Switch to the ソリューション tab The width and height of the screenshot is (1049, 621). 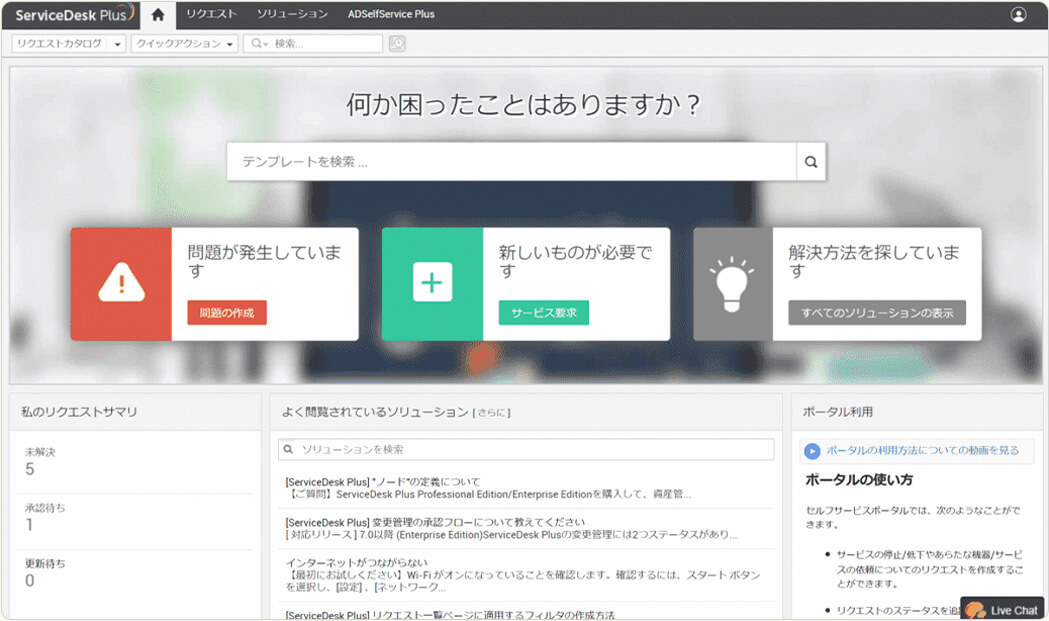(292, 14)
